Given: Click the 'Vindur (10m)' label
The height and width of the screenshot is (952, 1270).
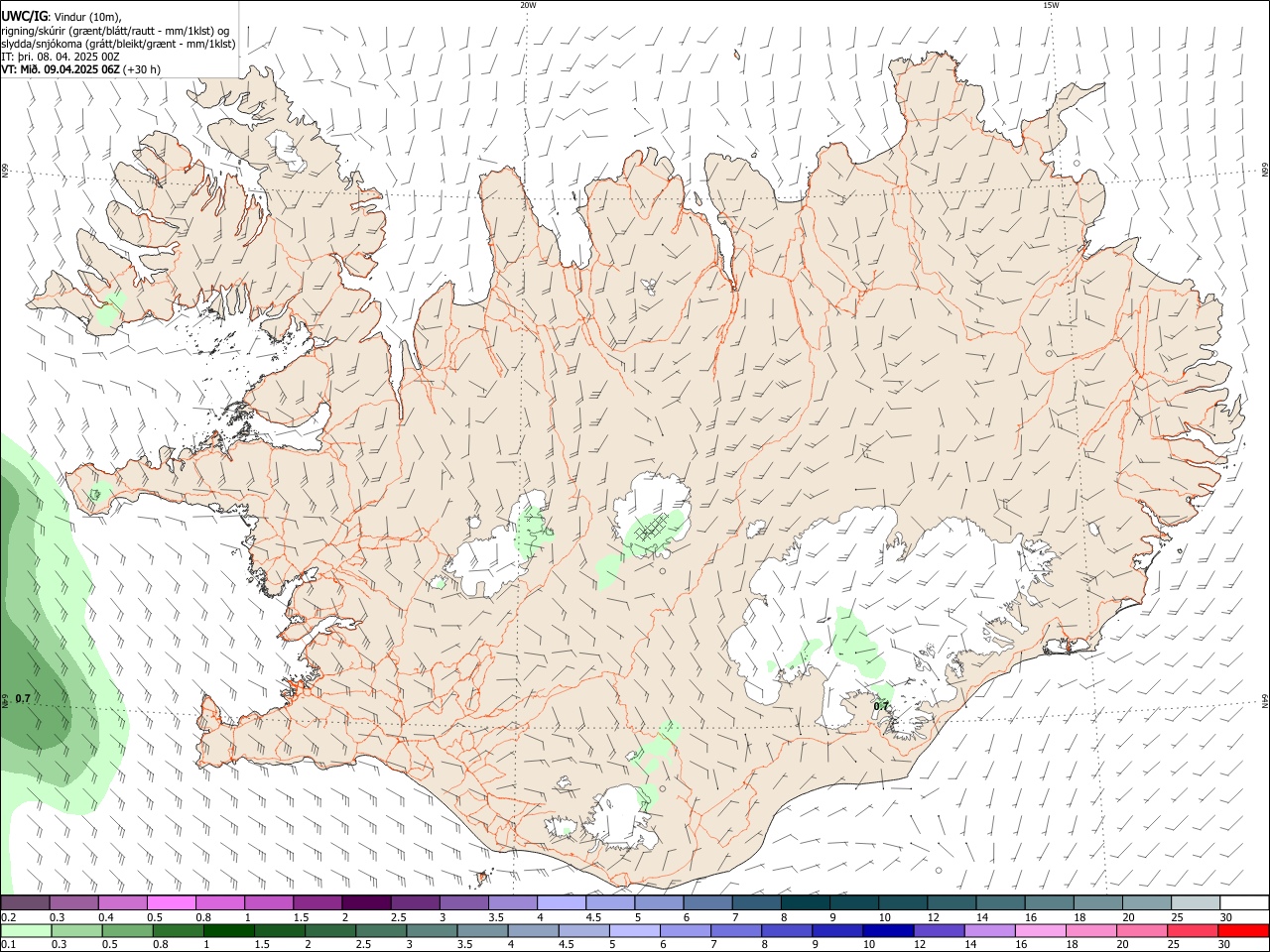Looking at the screenshot, I should click(89, 16).
